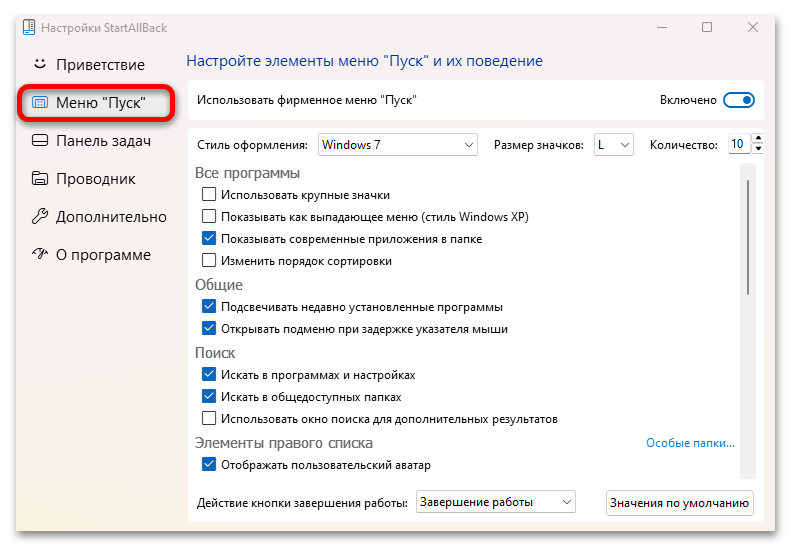Disable Открывать подменю при задержке указателя
791x547 pixels.
click(209, 329)
